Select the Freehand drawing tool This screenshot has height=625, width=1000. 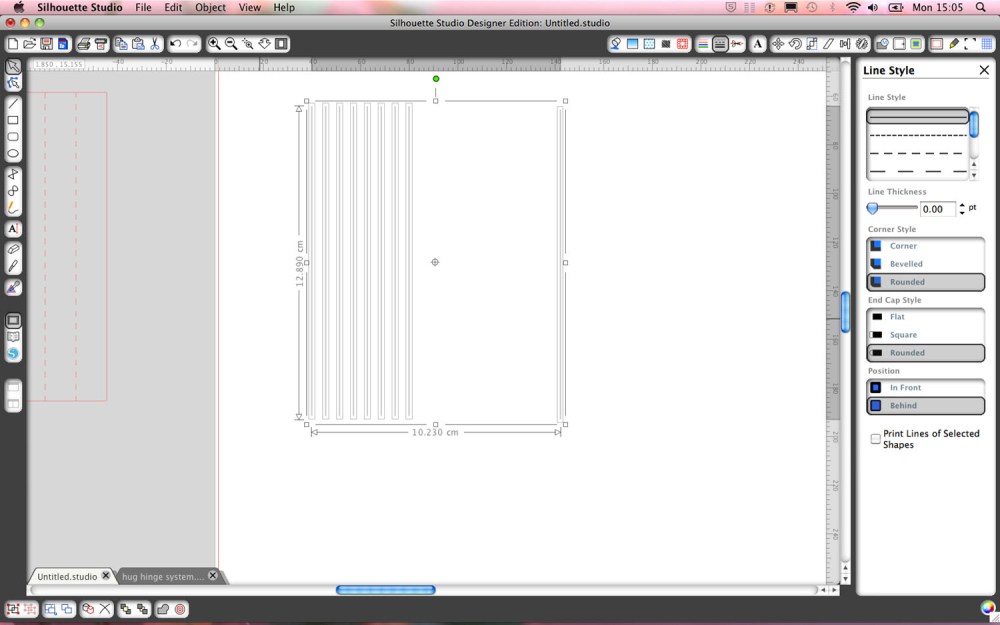pos(13,207)
